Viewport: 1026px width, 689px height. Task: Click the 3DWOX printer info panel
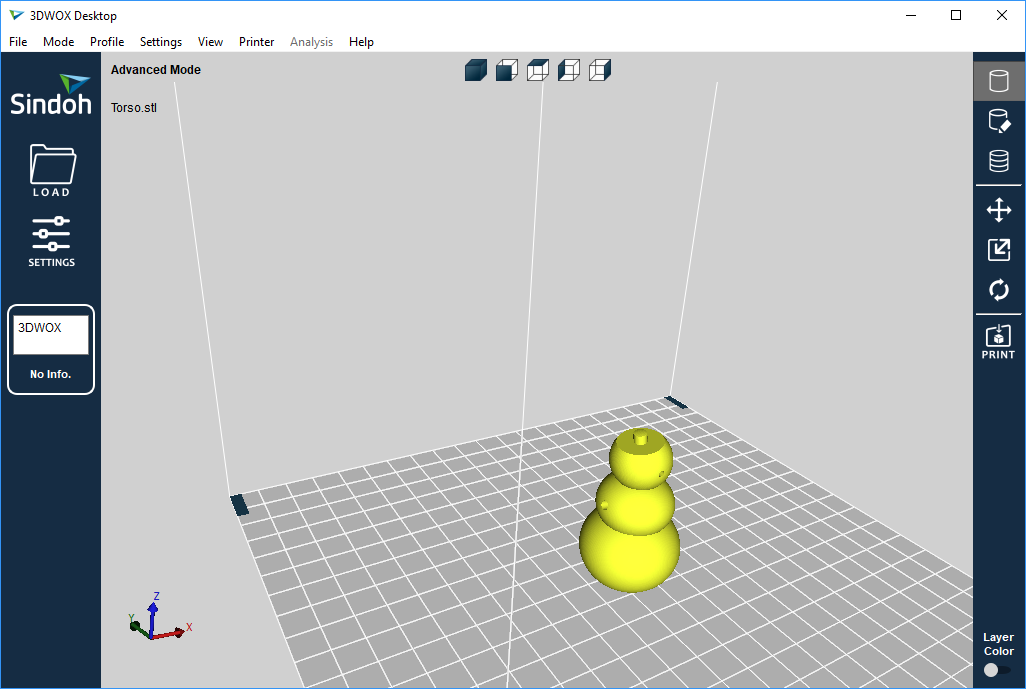click(51, 349)
